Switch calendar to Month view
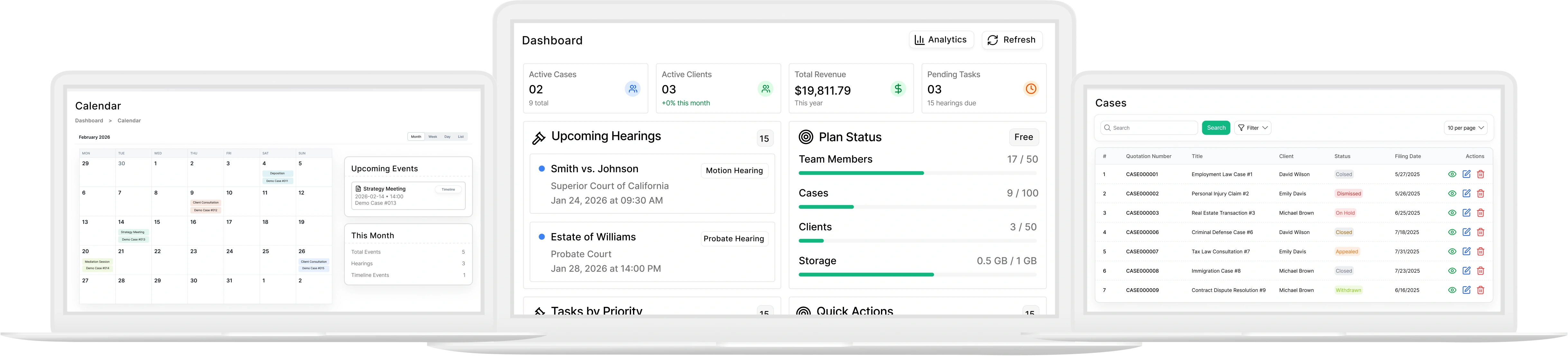The width and height of the screenshot is (1568, 358). [x=416, y=137]
